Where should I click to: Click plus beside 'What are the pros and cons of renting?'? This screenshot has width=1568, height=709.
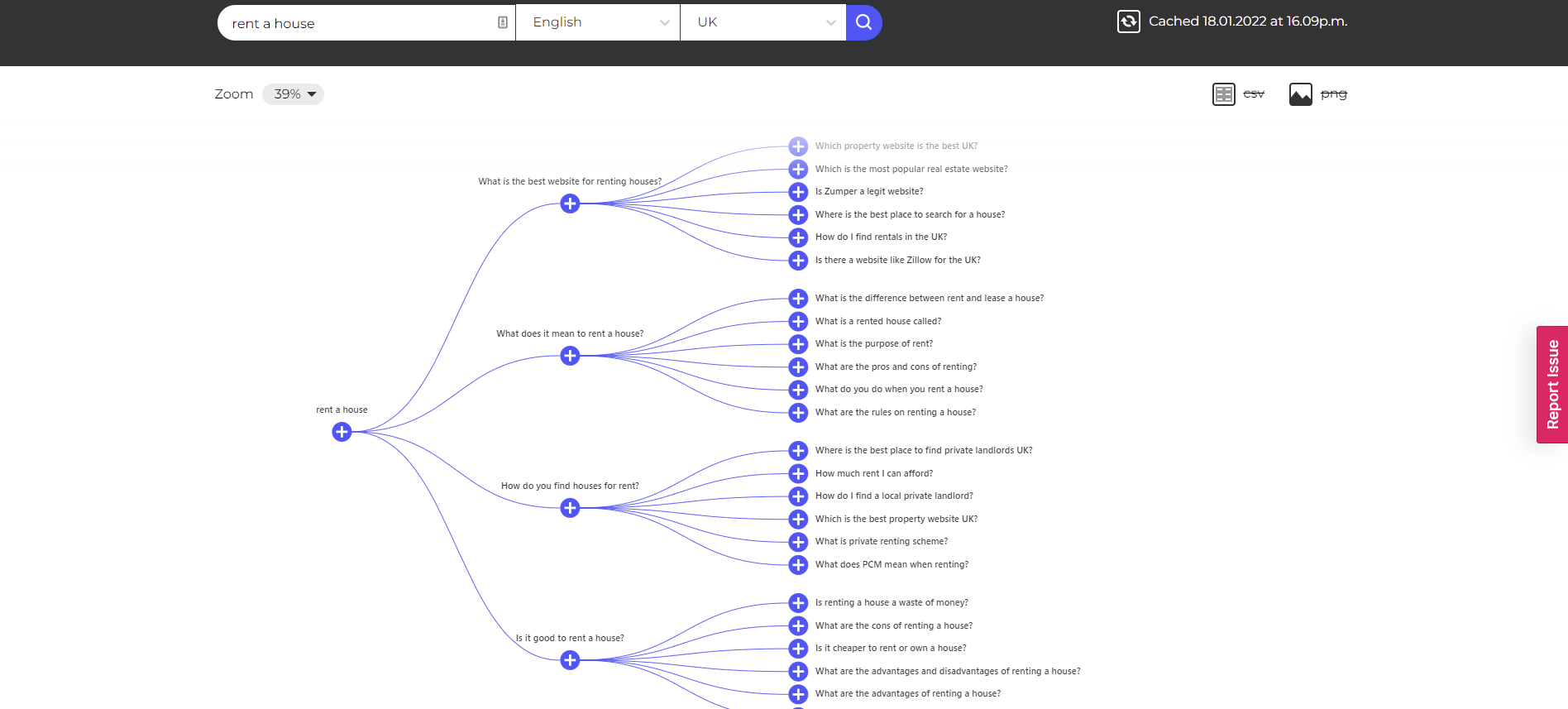click(798, 367)
